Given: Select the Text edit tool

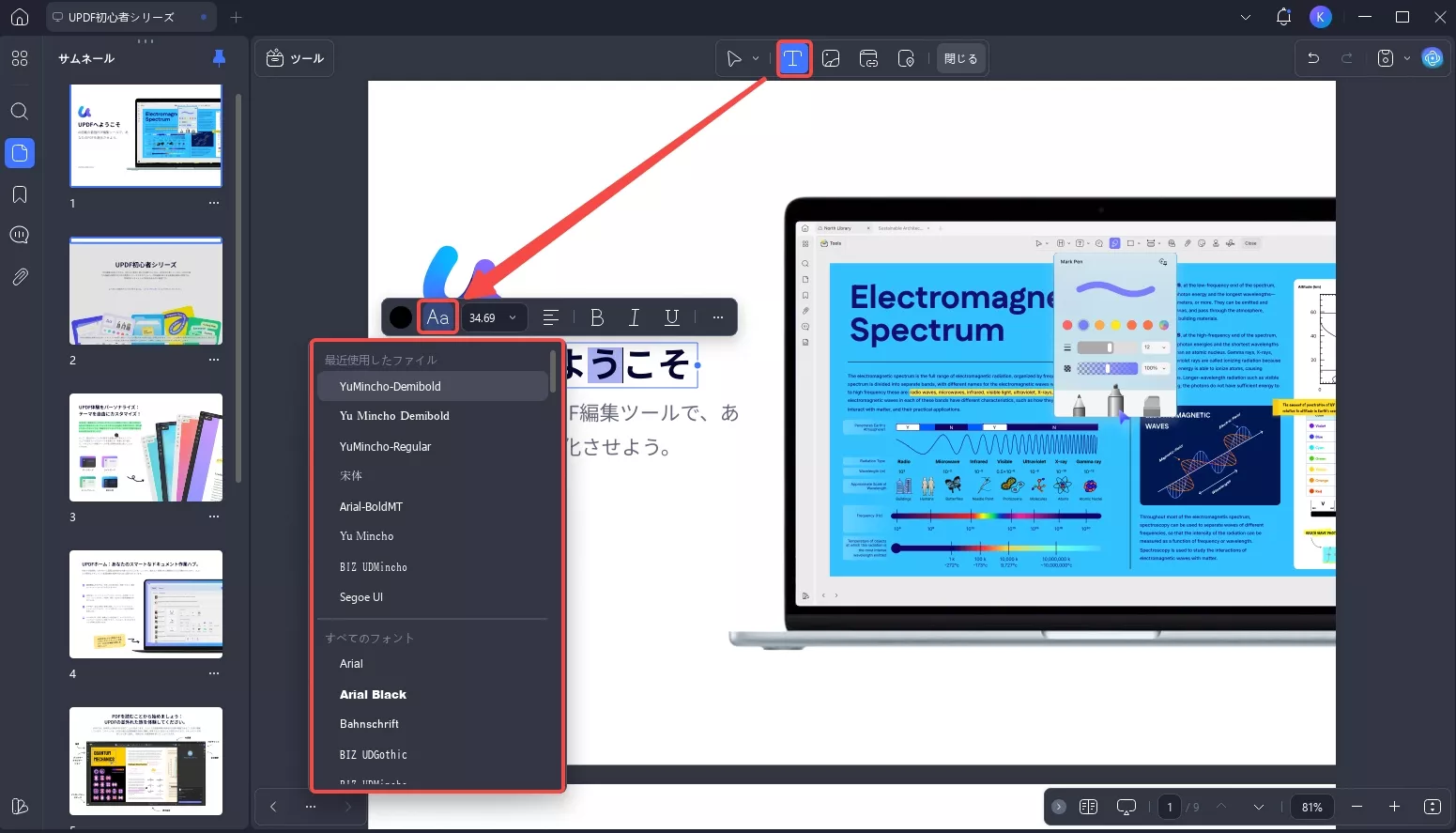Looking at the screenshot, I should 793,58.
